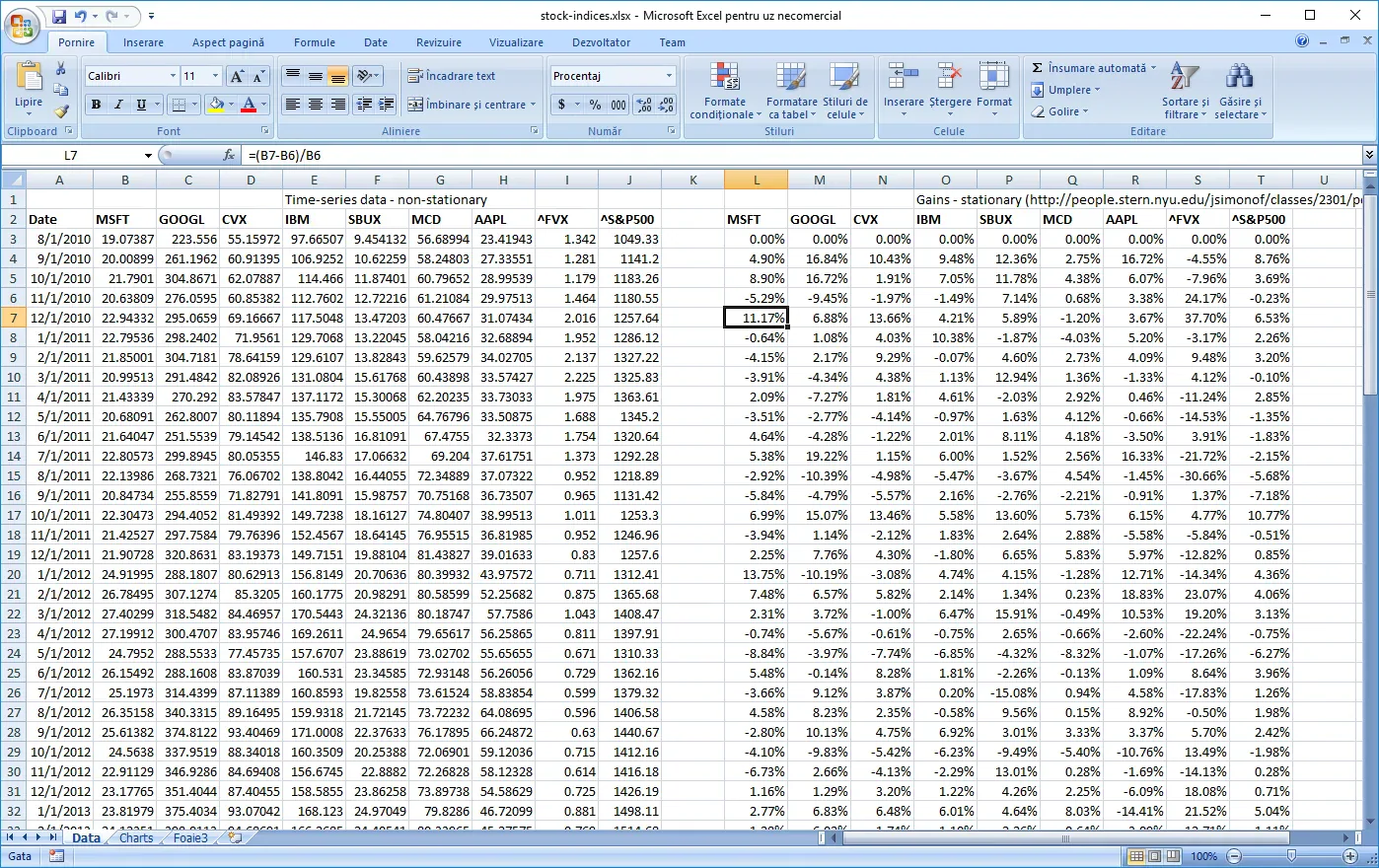Screen dimensions: 1379x868
Task: Click the zoom slider in the status bar
Action: click(1291, 856)
